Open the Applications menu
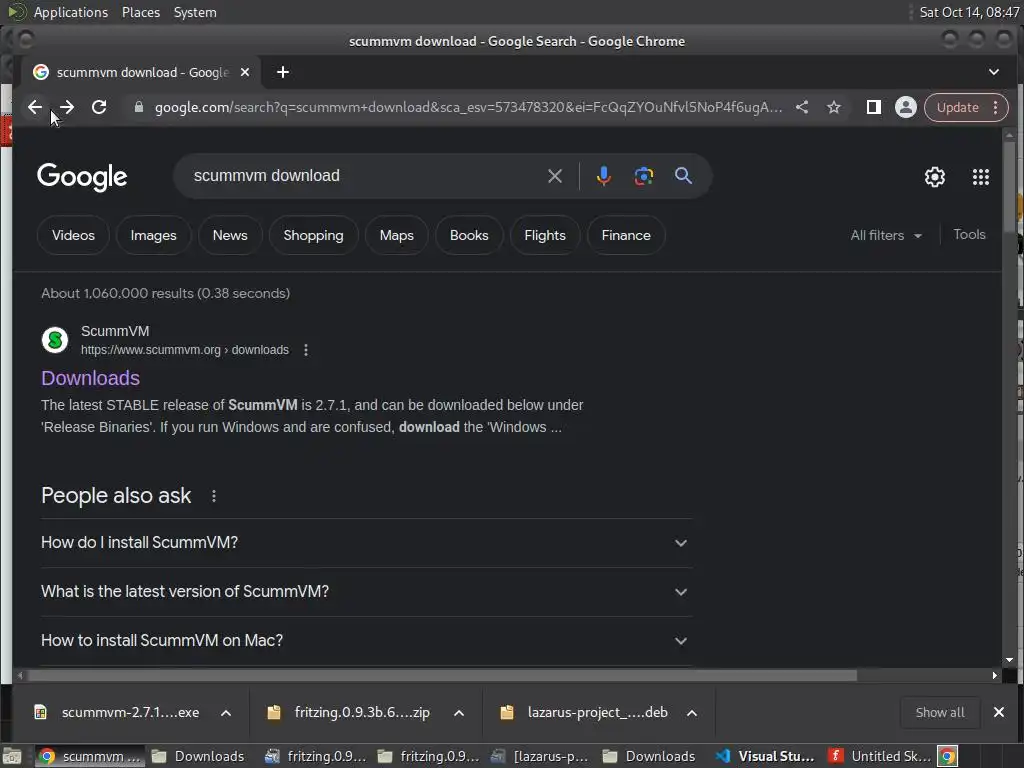The width and height of the screenshot is (1024, 768). [x=71, y=12]
